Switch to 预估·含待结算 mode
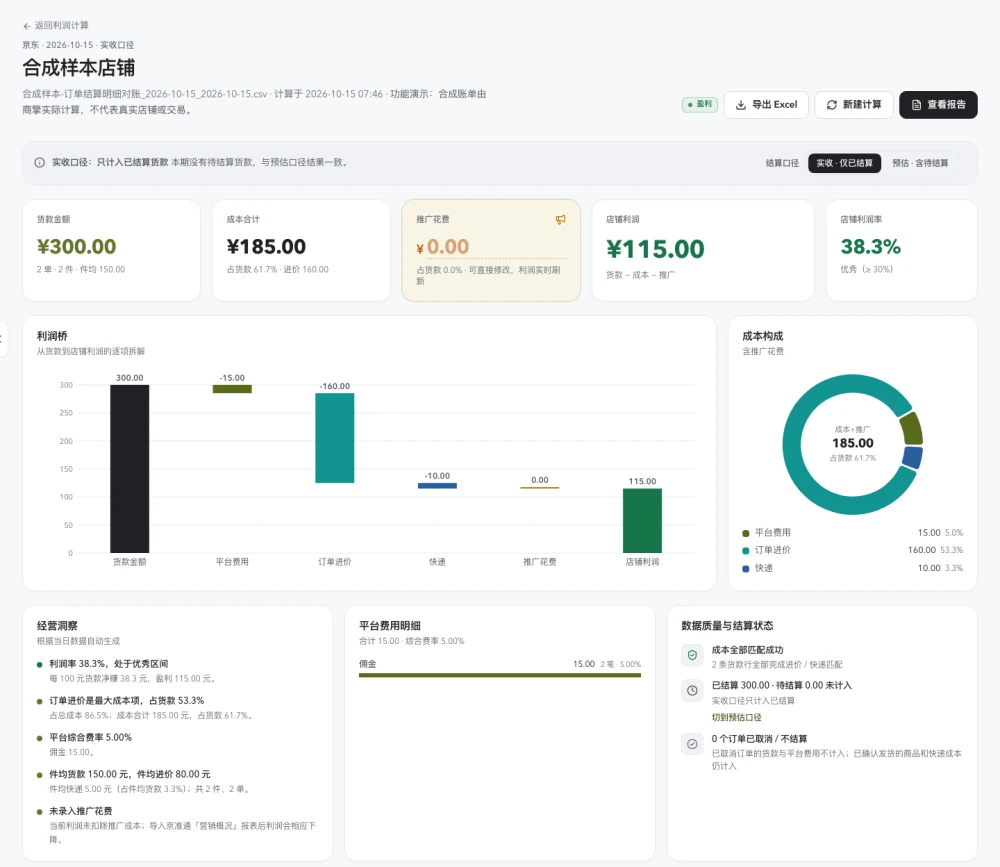This screenshot has width=1000, height=867. pos(920,163)
